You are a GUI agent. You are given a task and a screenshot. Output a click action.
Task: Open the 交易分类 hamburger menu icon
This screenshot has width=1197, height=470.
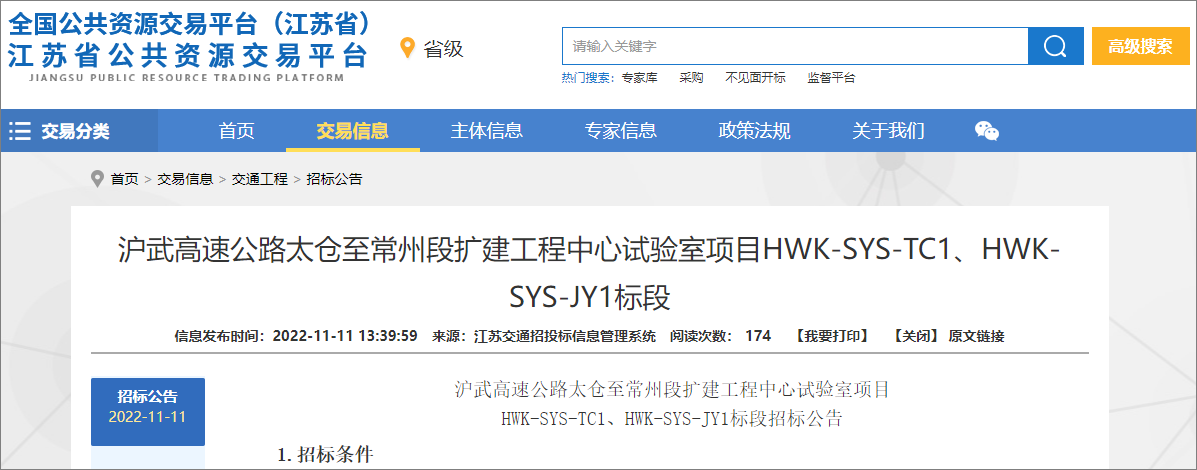click(x=20, y=131)
